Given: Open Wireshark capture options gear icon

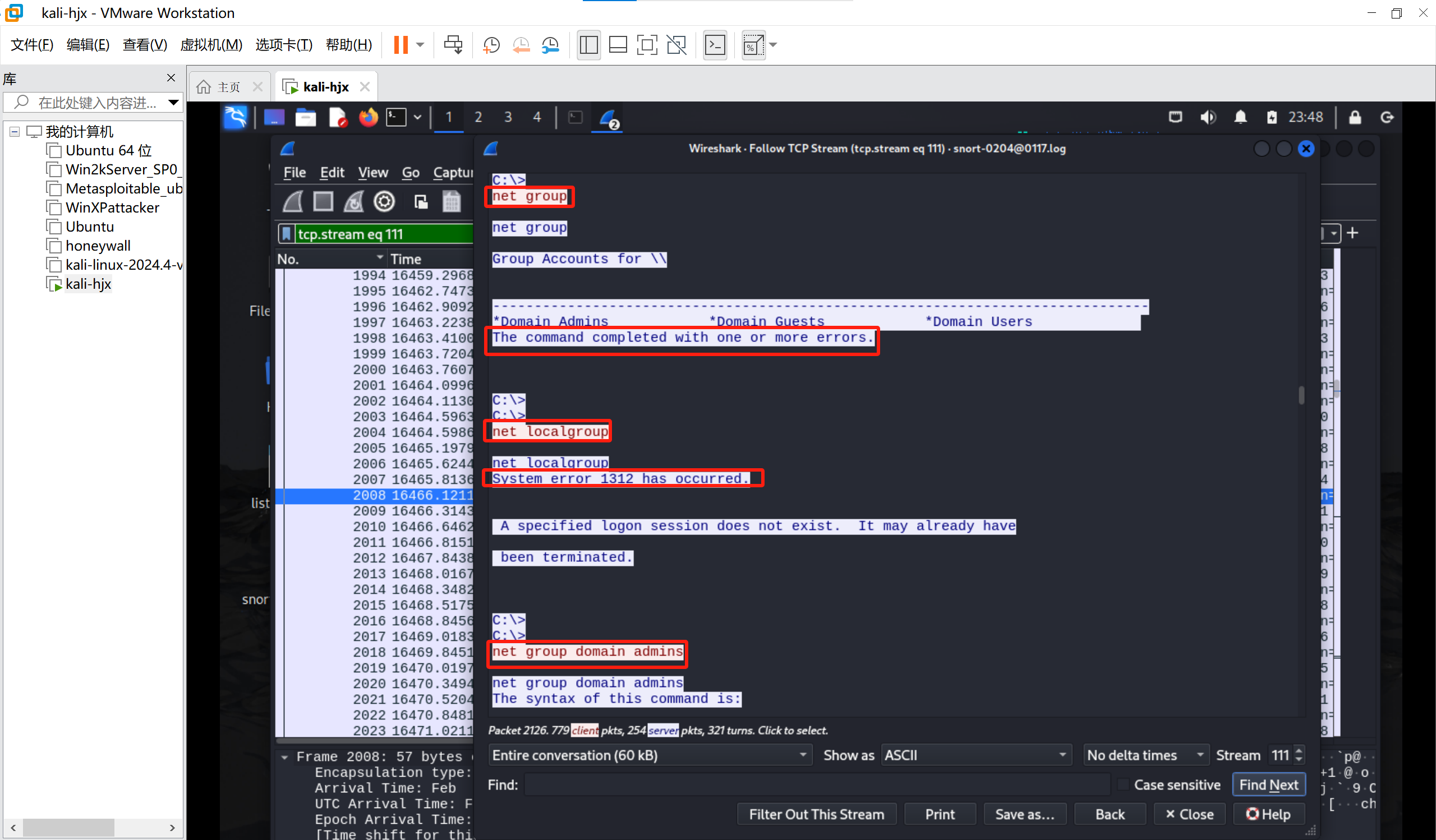Looking at the screenshot, I should [x=384, y=202].
